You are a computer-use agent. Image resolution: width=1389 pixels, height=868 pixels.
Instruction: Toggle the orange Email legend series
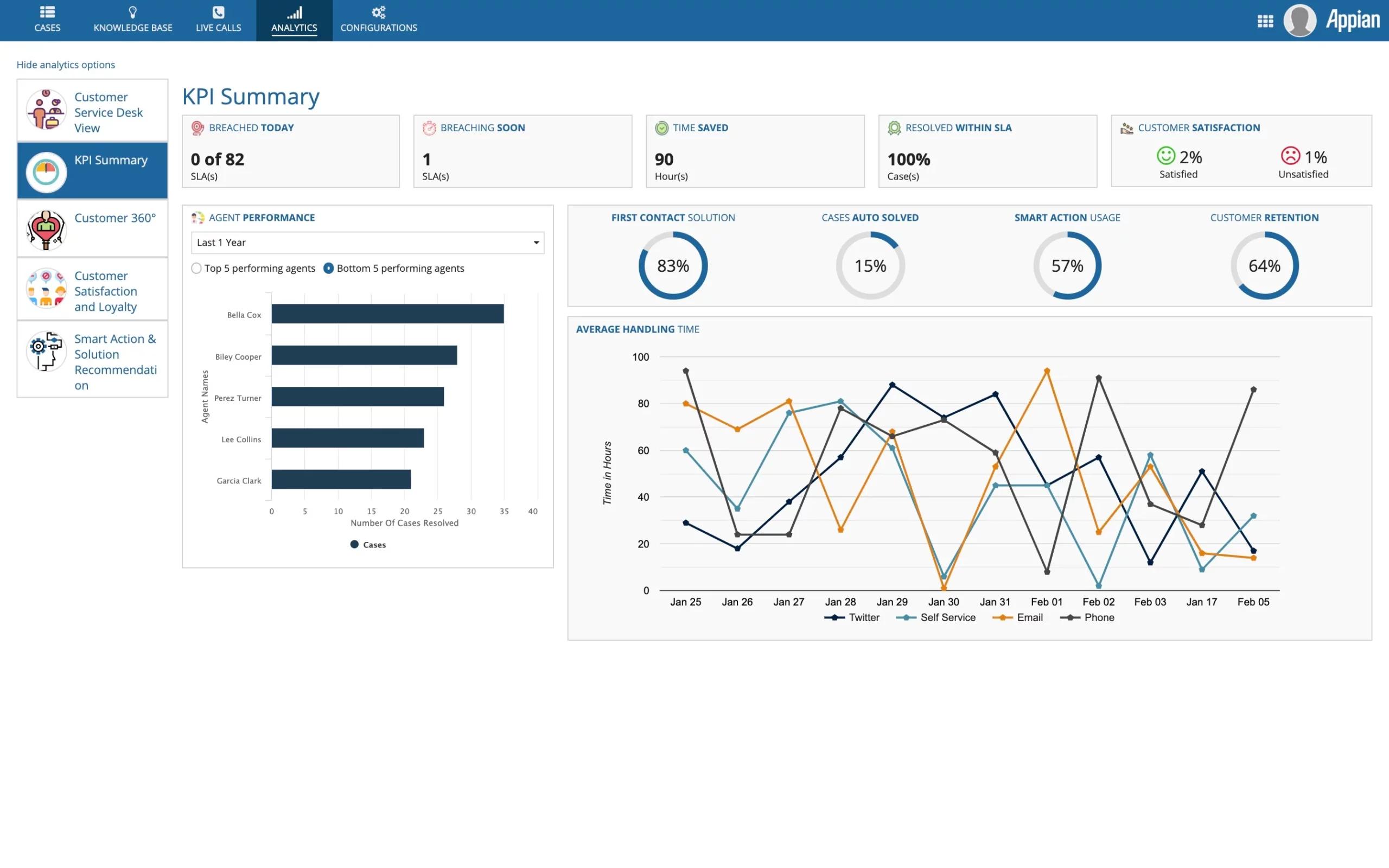(x=1018, y=617)
